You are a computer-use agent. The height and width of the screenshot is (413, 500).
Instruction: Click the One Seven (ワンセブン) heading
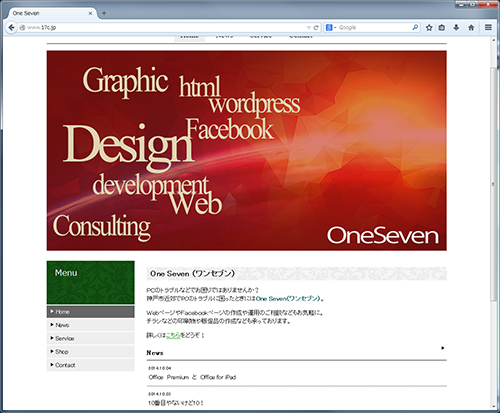click(x=192, y=274)
